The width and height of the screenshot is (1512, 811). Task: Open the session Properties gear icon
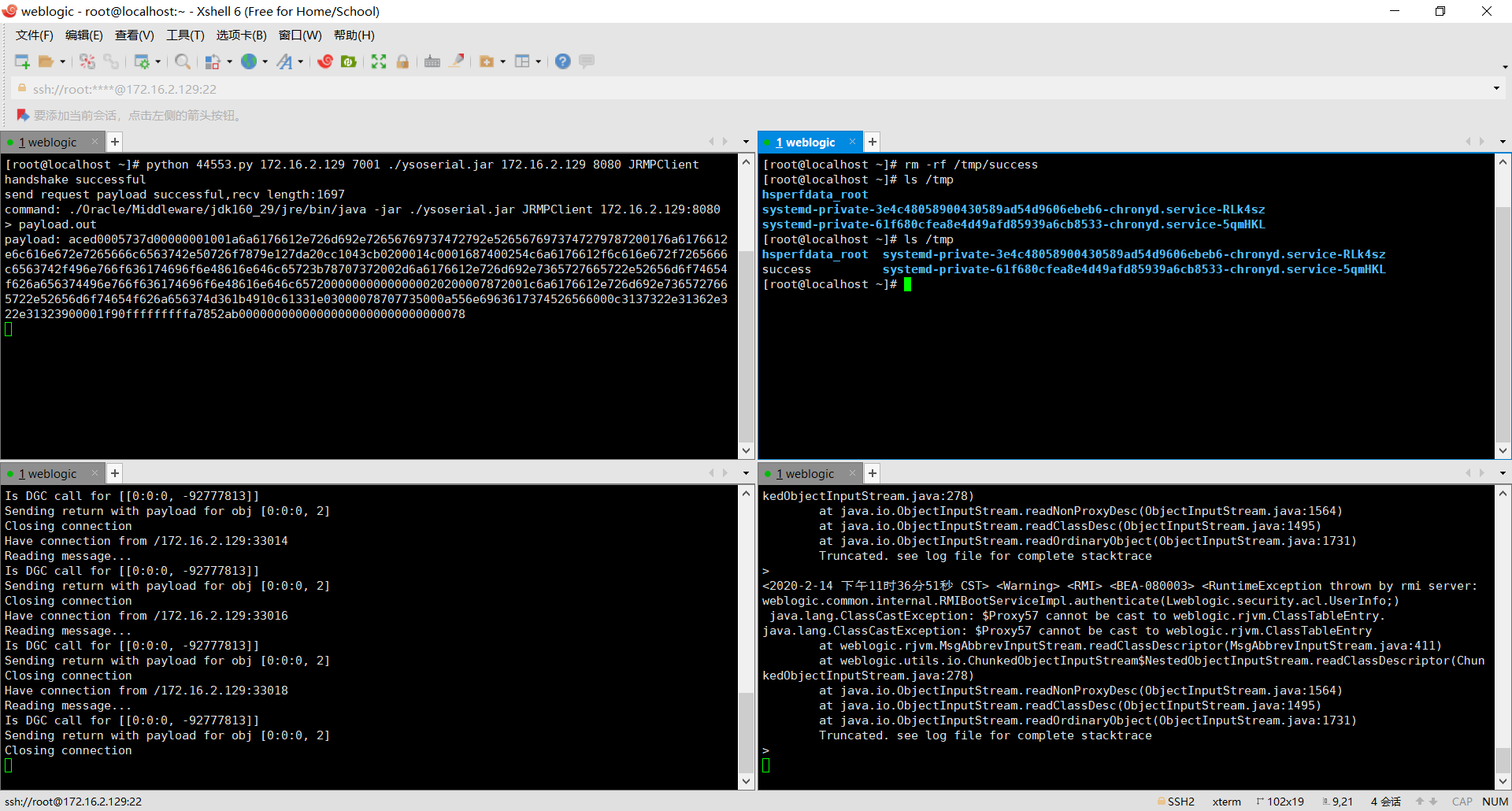coord(142,61)
